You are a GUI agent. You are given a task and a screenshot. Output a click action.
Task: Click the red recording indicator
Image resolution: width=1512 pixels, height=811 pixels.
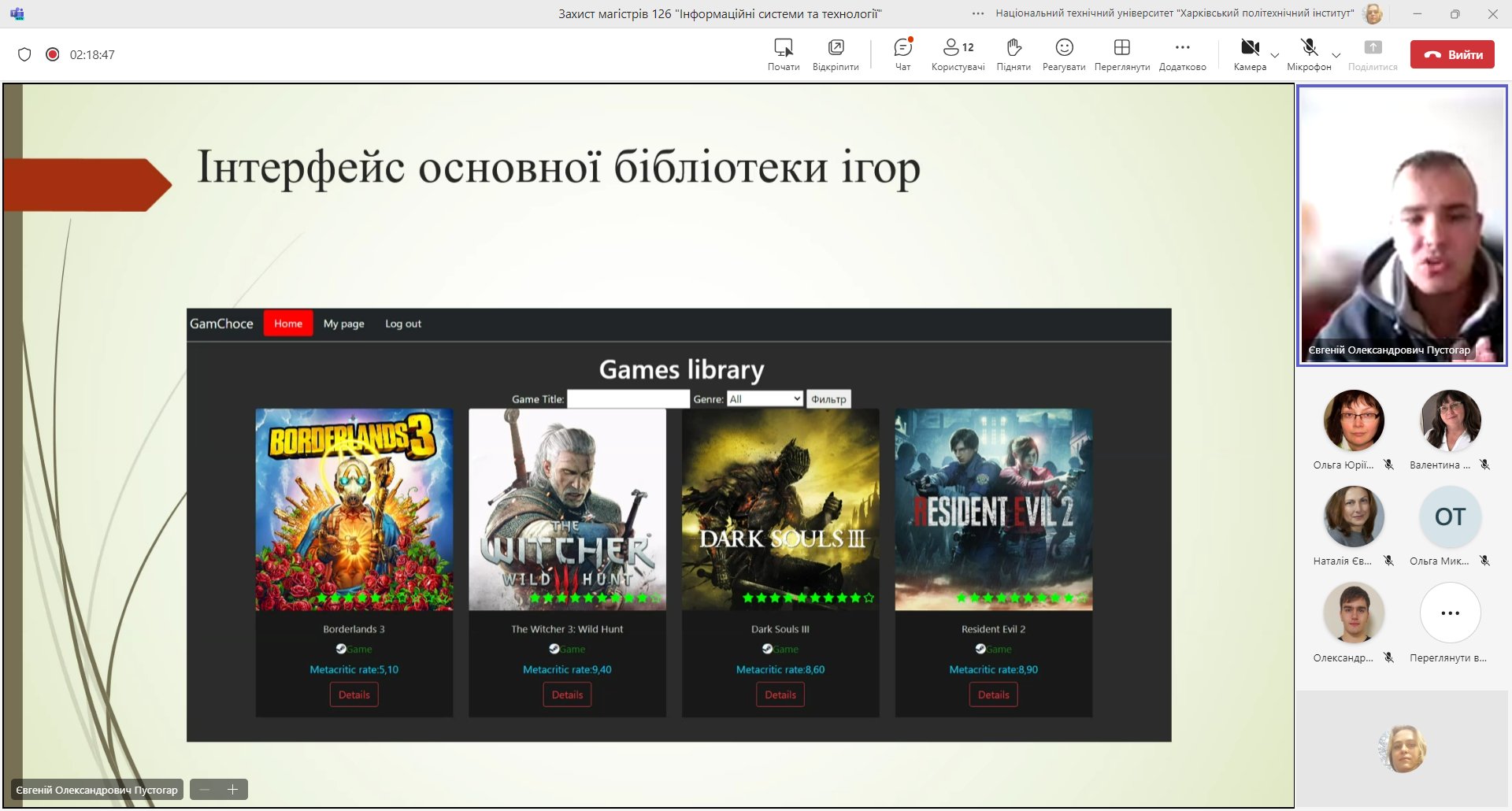point(53,54)
